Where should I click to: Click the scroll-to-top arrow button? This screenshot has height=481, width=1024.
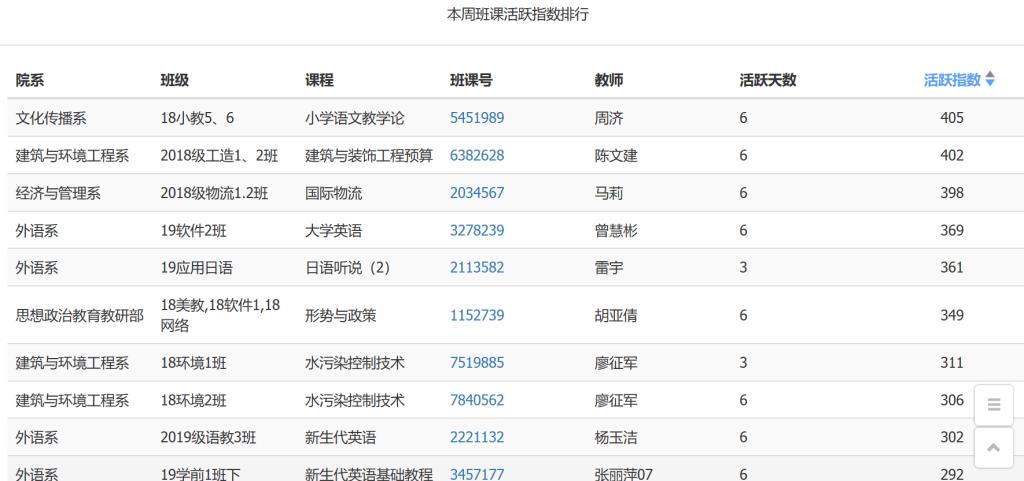(x=993, y=448)
